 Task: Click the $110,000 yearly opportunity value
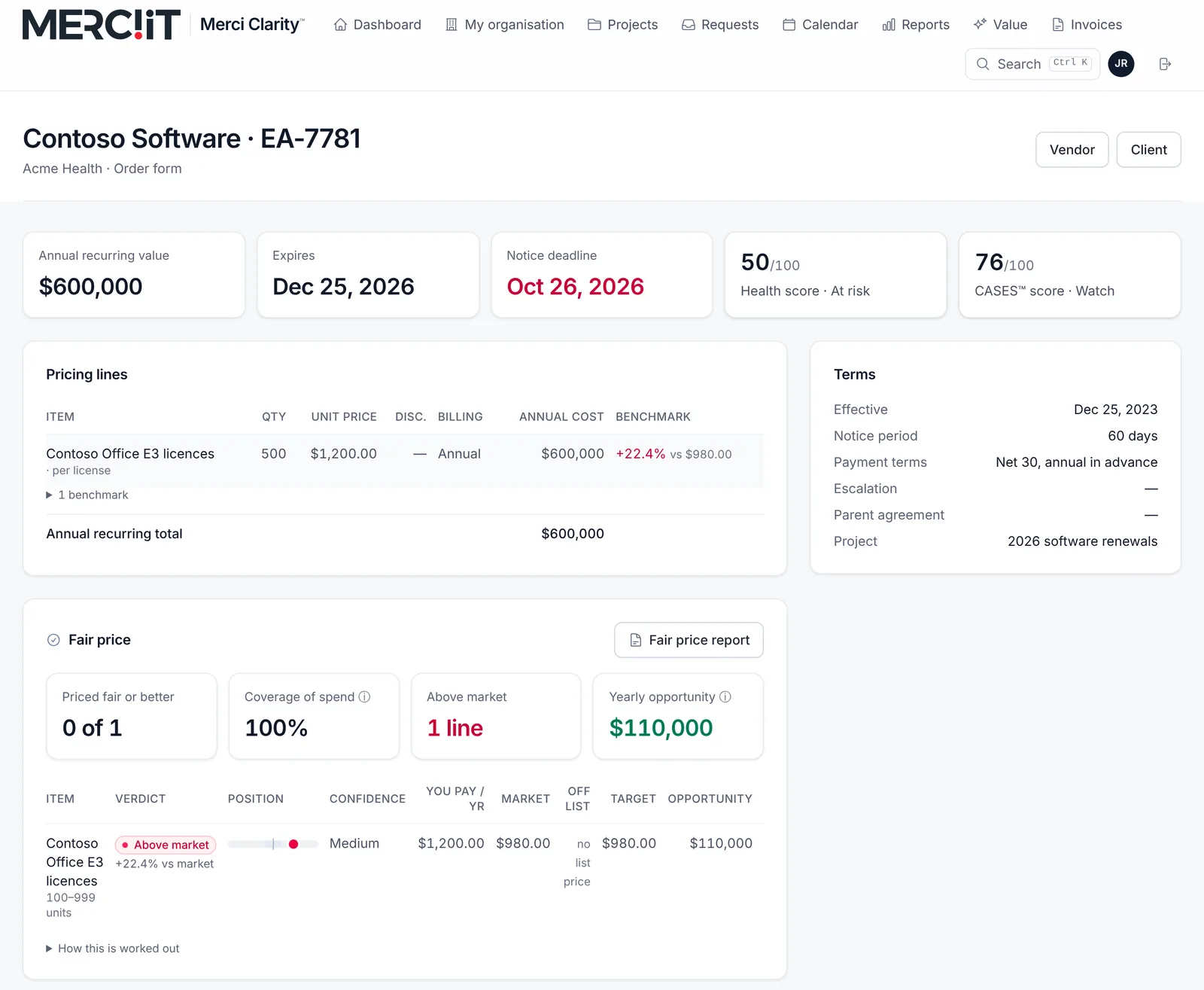tap(661, 728)
